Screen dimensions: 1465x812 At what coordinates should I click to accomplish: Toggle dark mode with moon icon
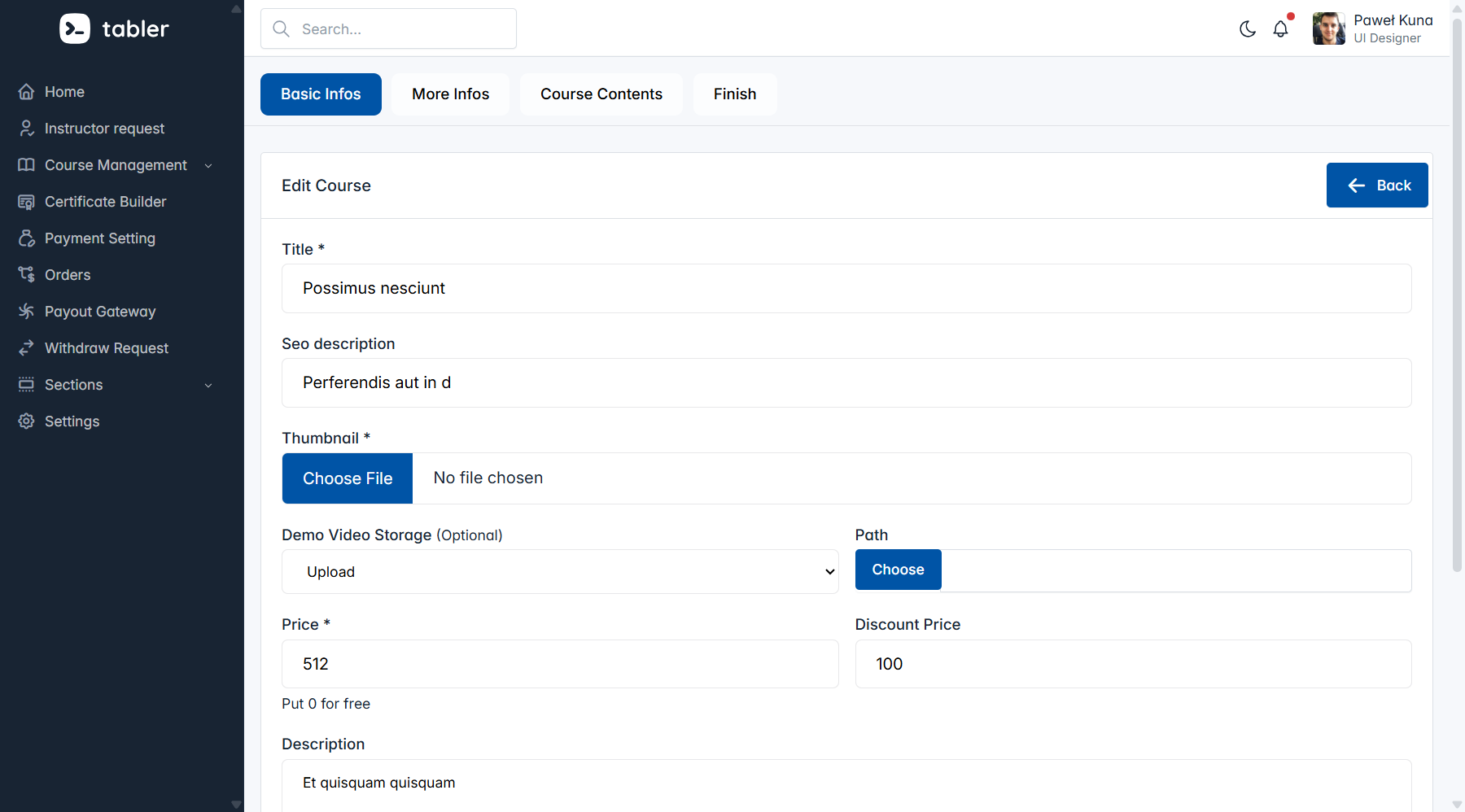click(x=1247, y=29)
